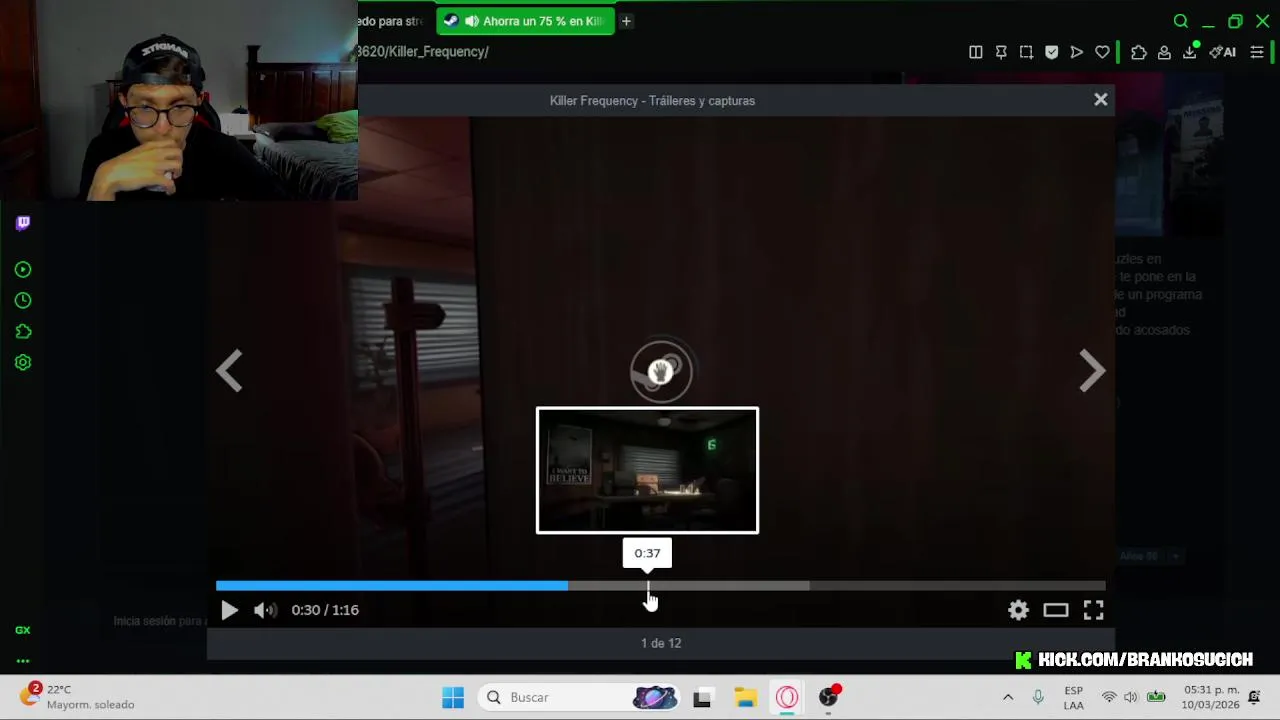
Task: Mute the trailer volume
Action: 265,610
